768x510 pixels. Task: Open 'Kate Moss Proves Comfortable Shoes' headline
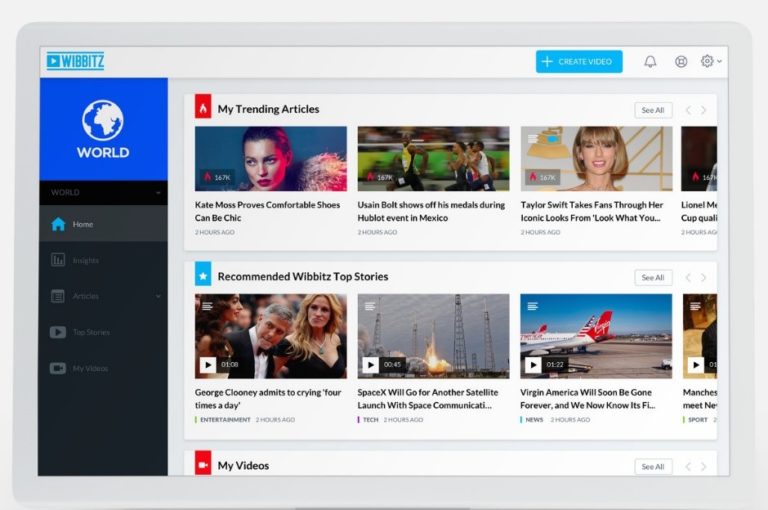pyautogui.click(x=267, y=211)
